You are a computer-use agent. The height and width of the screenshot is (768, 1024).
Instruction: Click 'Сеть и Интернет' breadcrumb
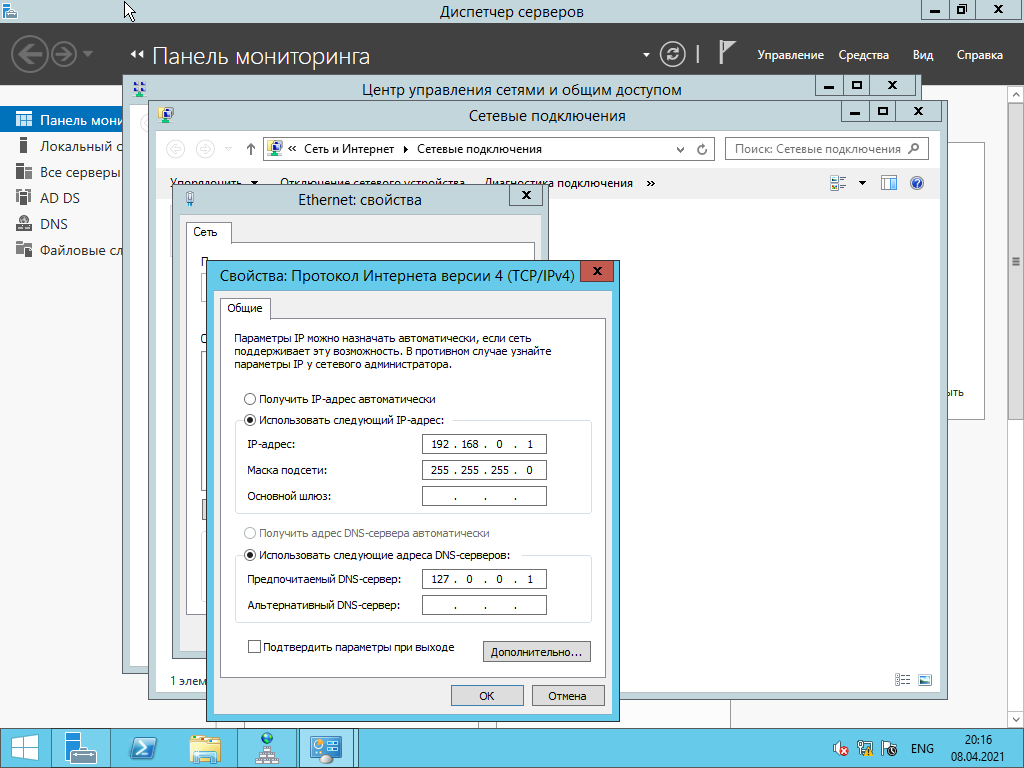click(x=349, y=149)
